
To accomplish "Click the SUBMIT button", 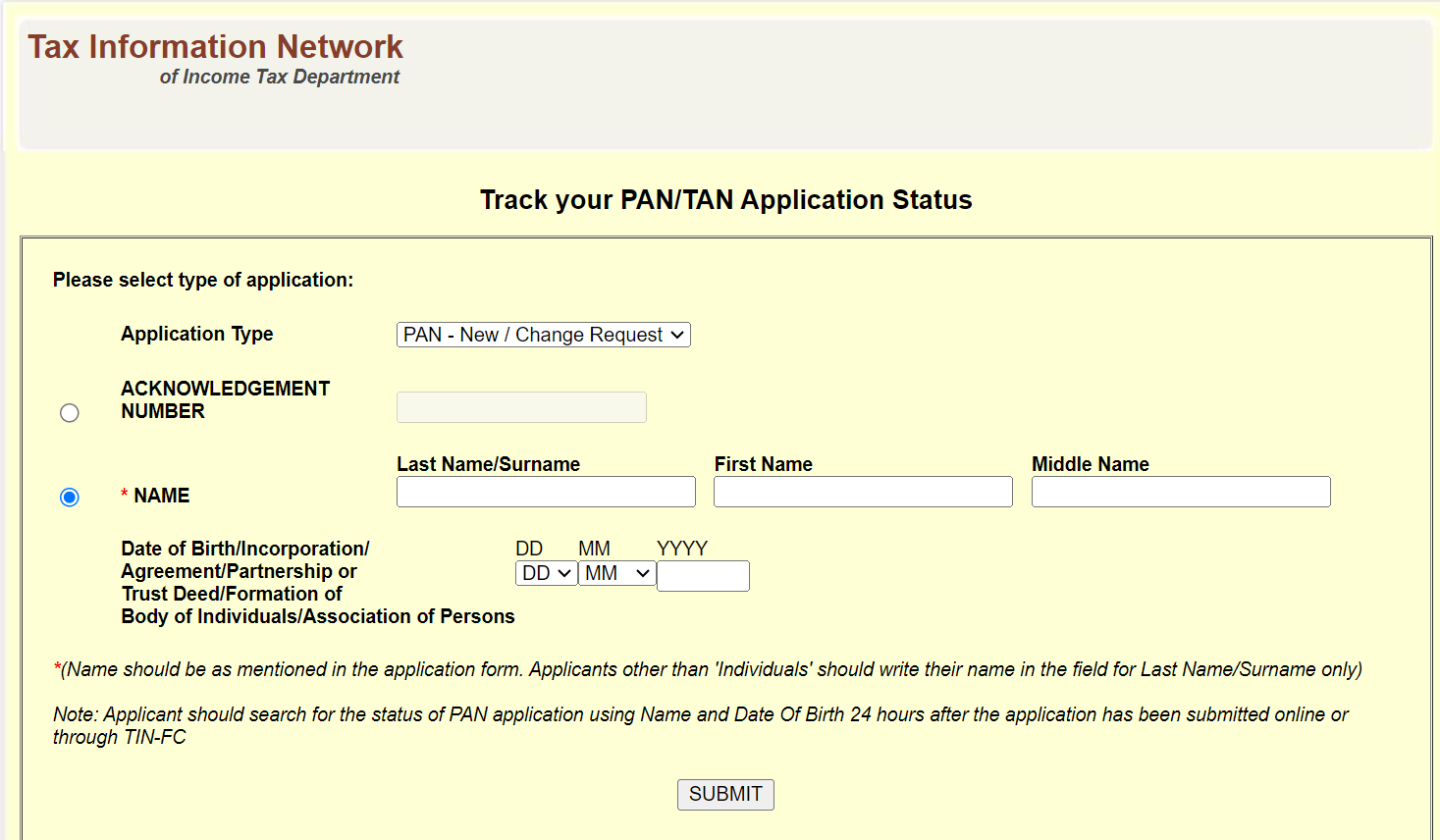I will click(x=725, y=794).
